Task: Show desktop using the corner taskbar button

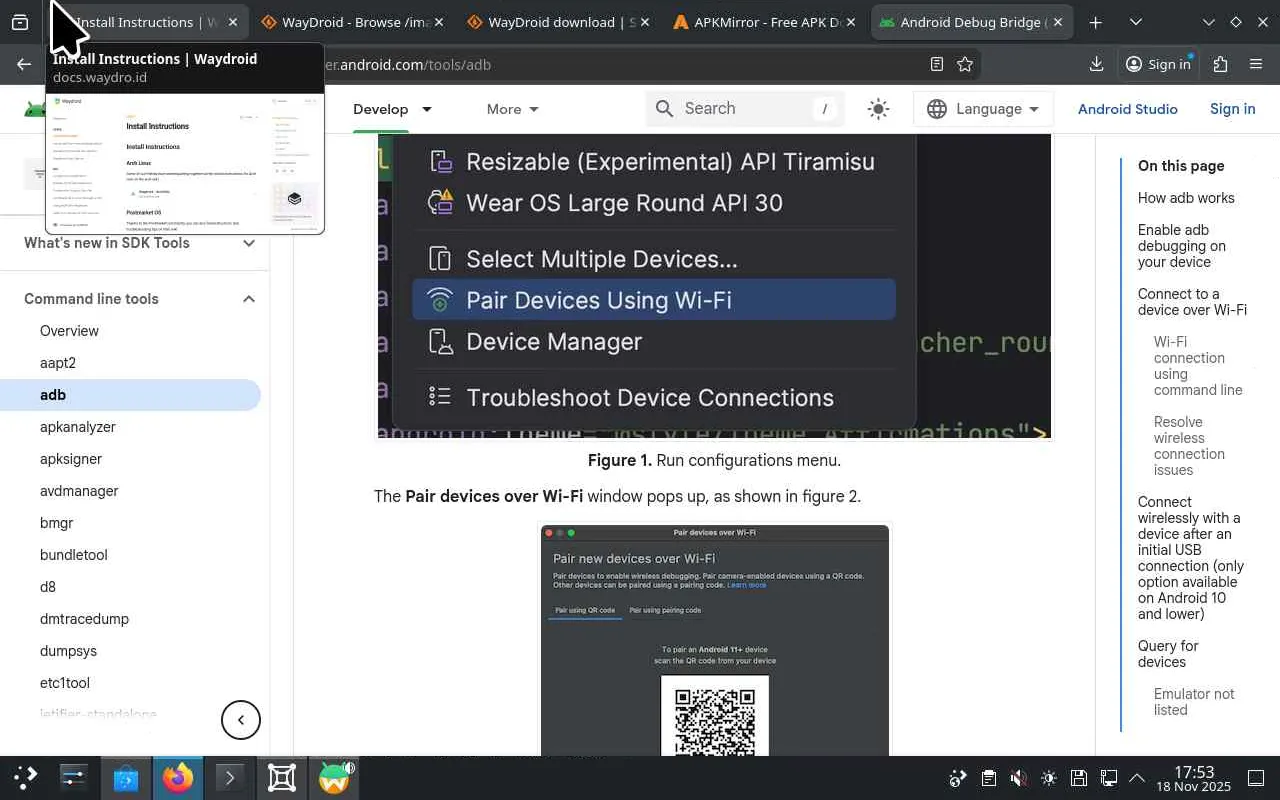Action: [1256, 778]
